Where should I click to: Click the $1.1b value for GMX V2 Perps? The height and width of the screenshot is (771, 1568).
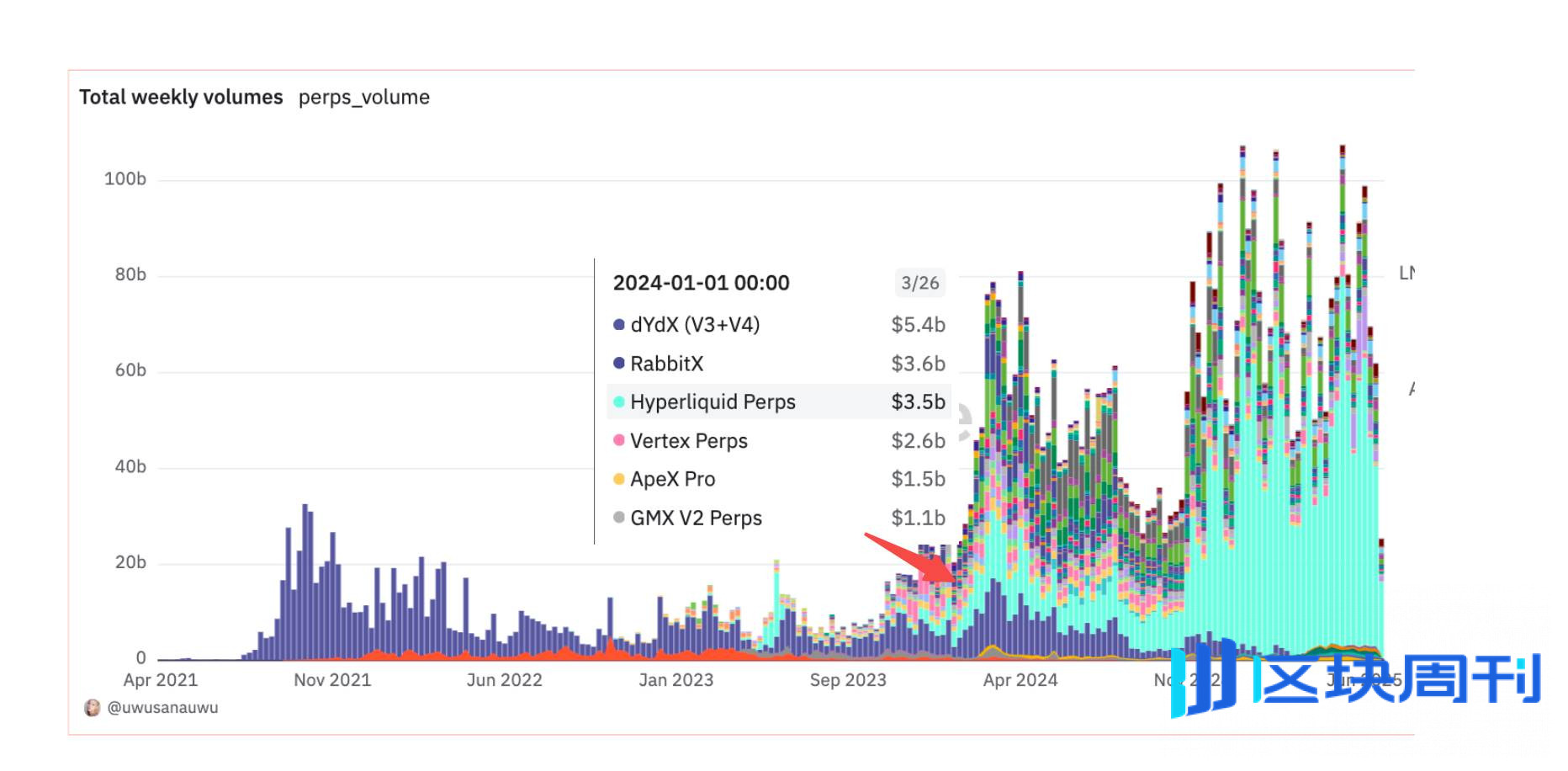click(919, 518)
